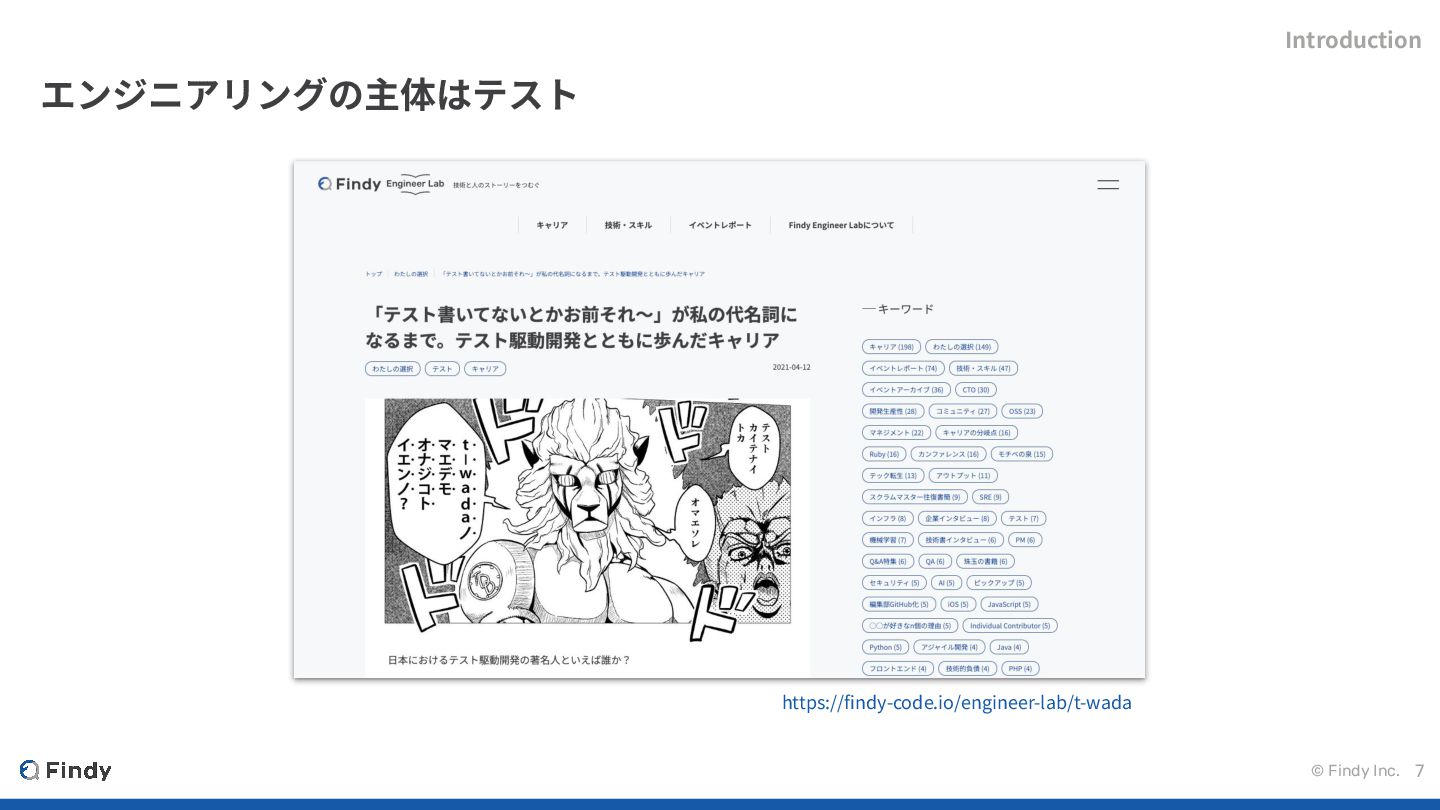Select the アウトプット (11) keyword tag
1440x810 pixels.
click(963, 476)
